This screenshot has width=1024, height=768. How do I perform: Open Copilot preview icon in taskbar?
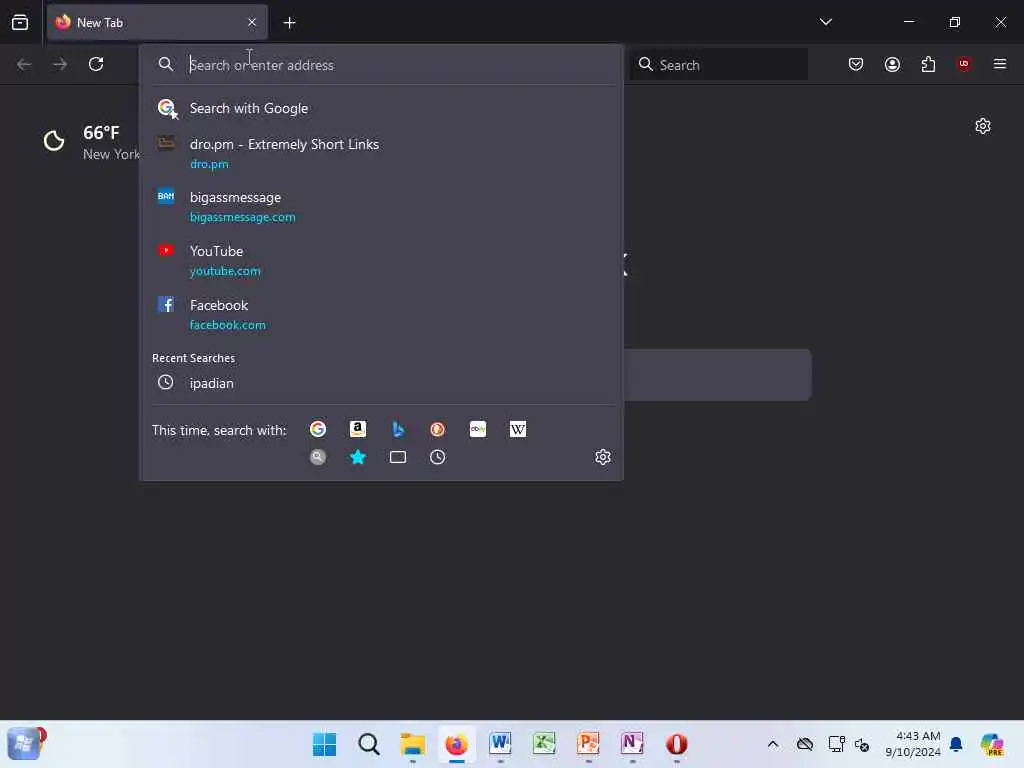[992, 744]
